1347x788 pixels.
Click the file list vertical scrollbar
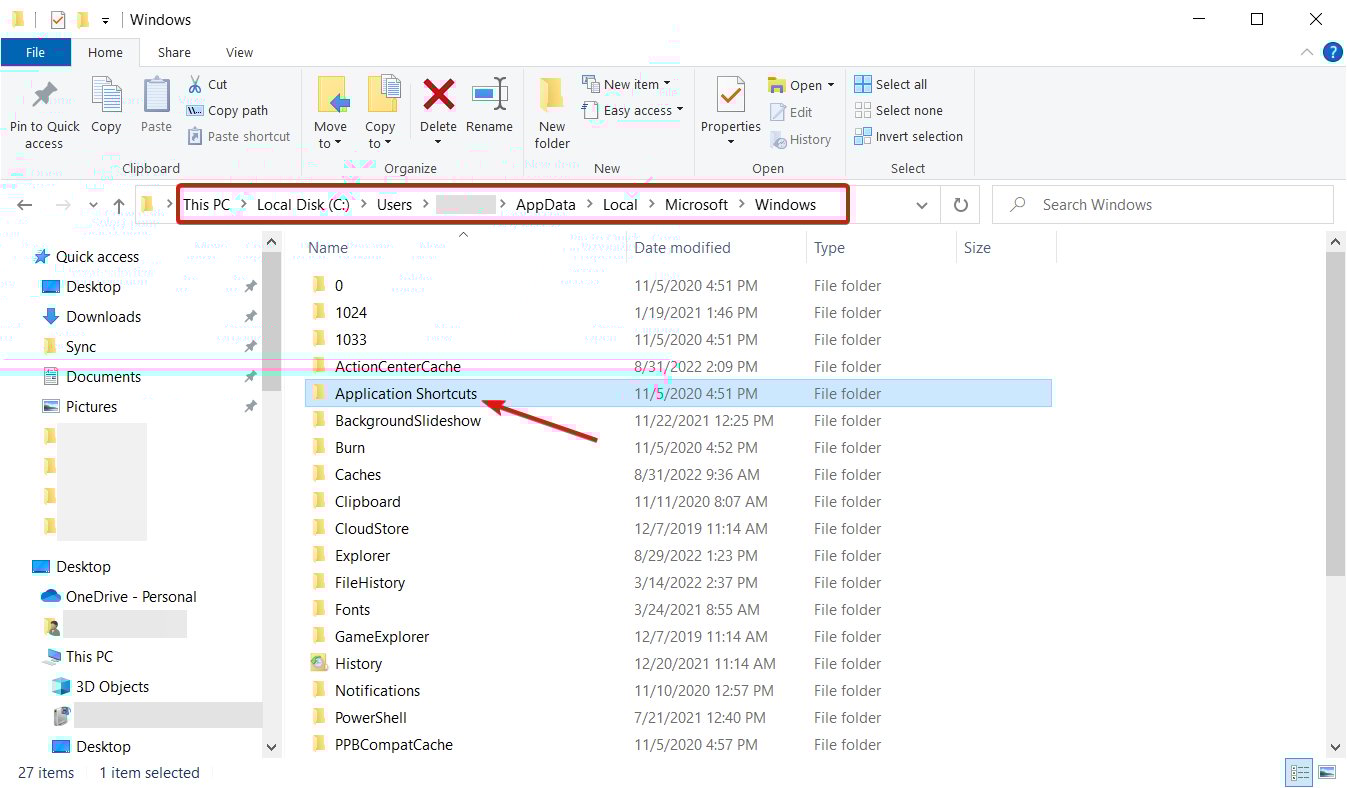tap(1336, 412)
